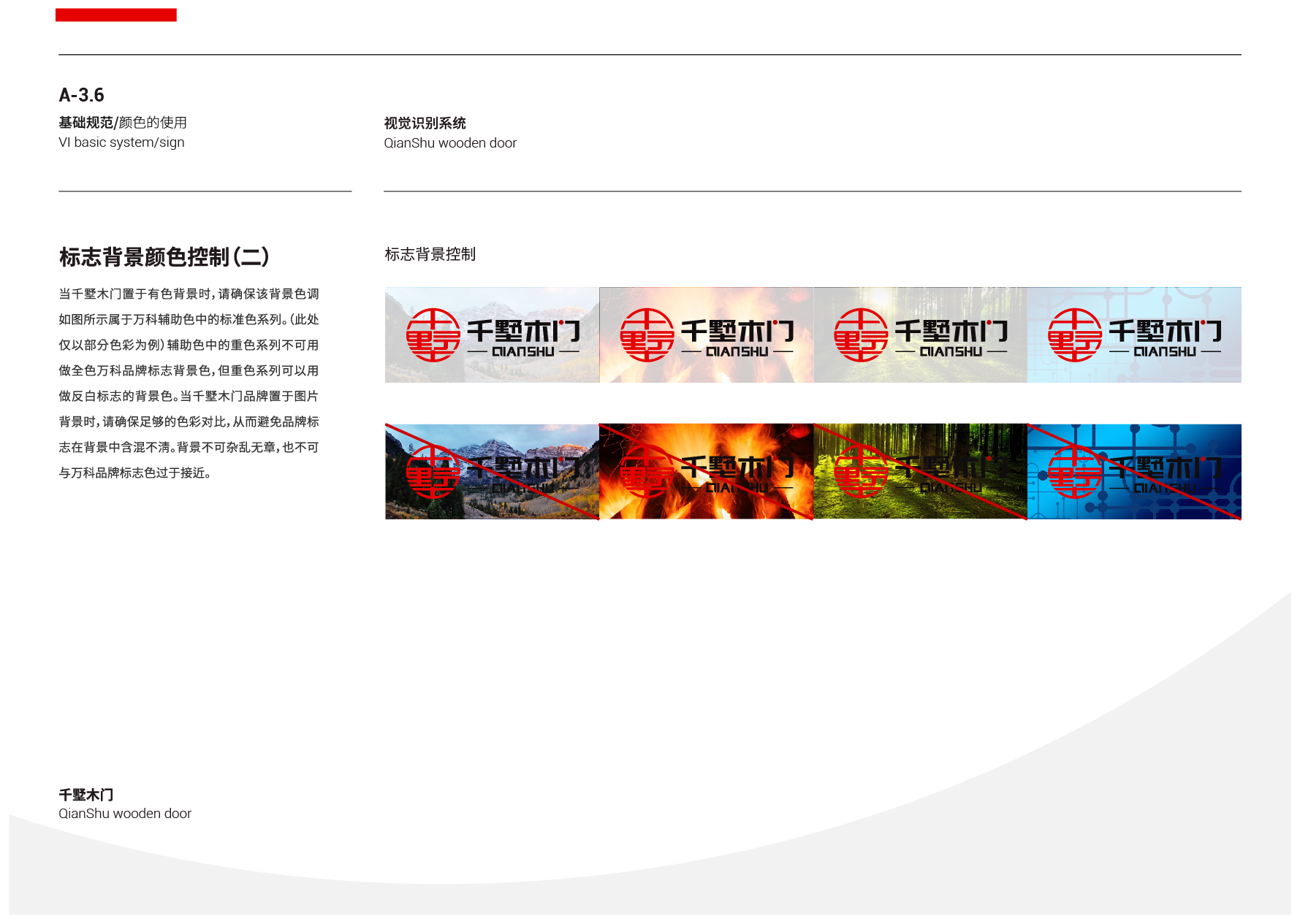Select the text "基础规范/颜色的使用"

click(x=123, y=123)
